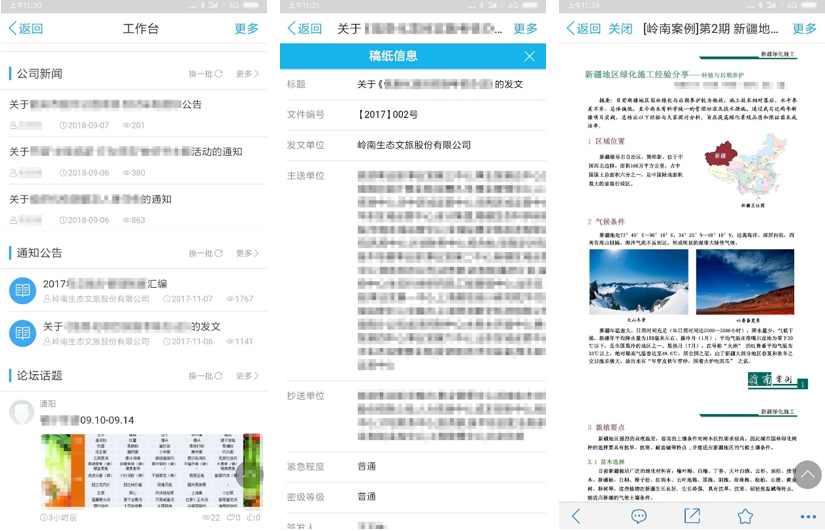
Task: Open news ending in 活动的通知
Action: click(134, 161)
